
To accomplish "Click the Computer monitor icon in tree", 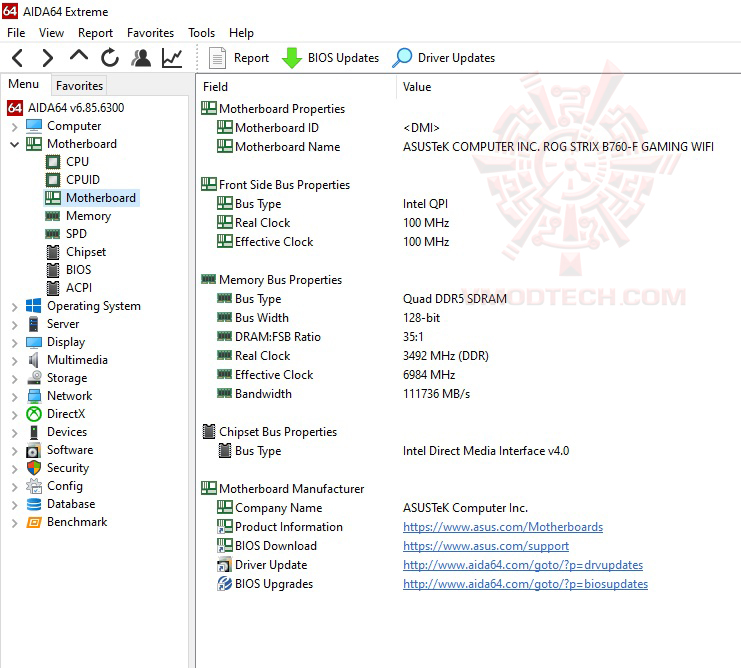I will [x=34, y=126].
